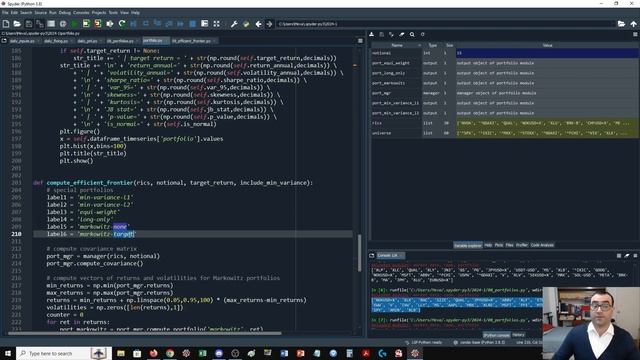Select the IPython console tab

pos(496,335)
